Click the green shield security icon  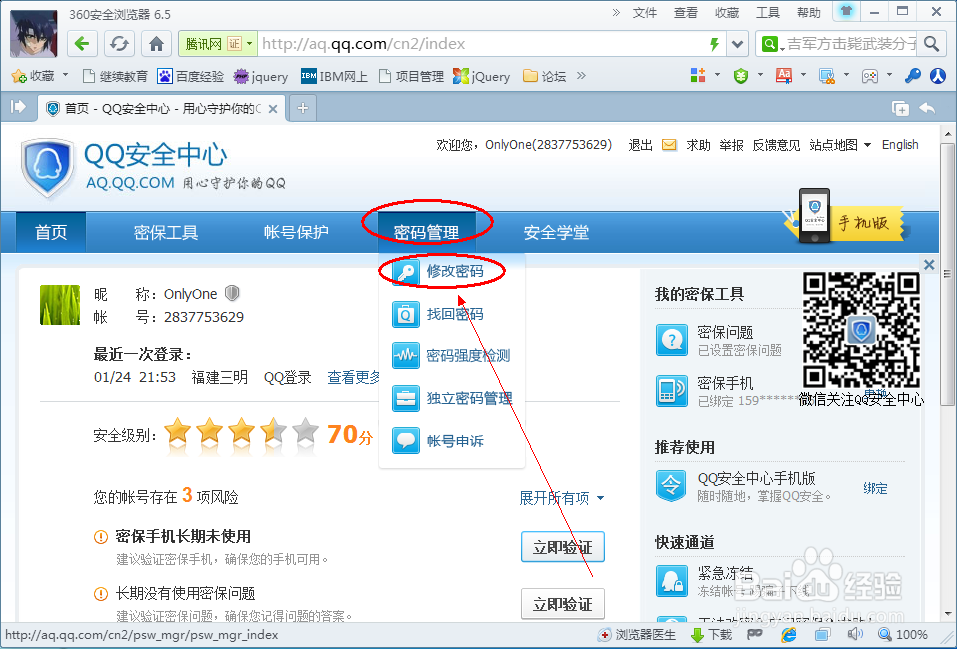[x=741, y=76]
